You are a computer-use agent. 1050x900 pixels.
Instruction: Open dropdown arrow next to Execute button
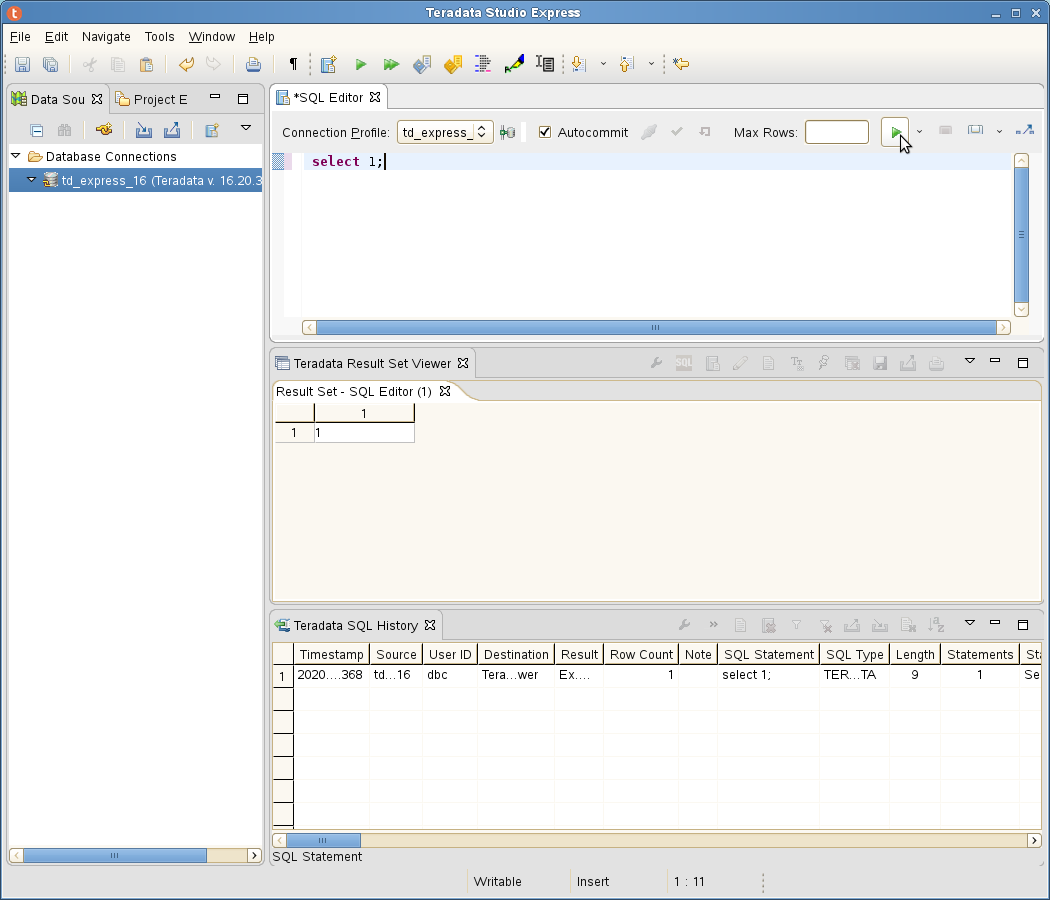pos(919,132)
